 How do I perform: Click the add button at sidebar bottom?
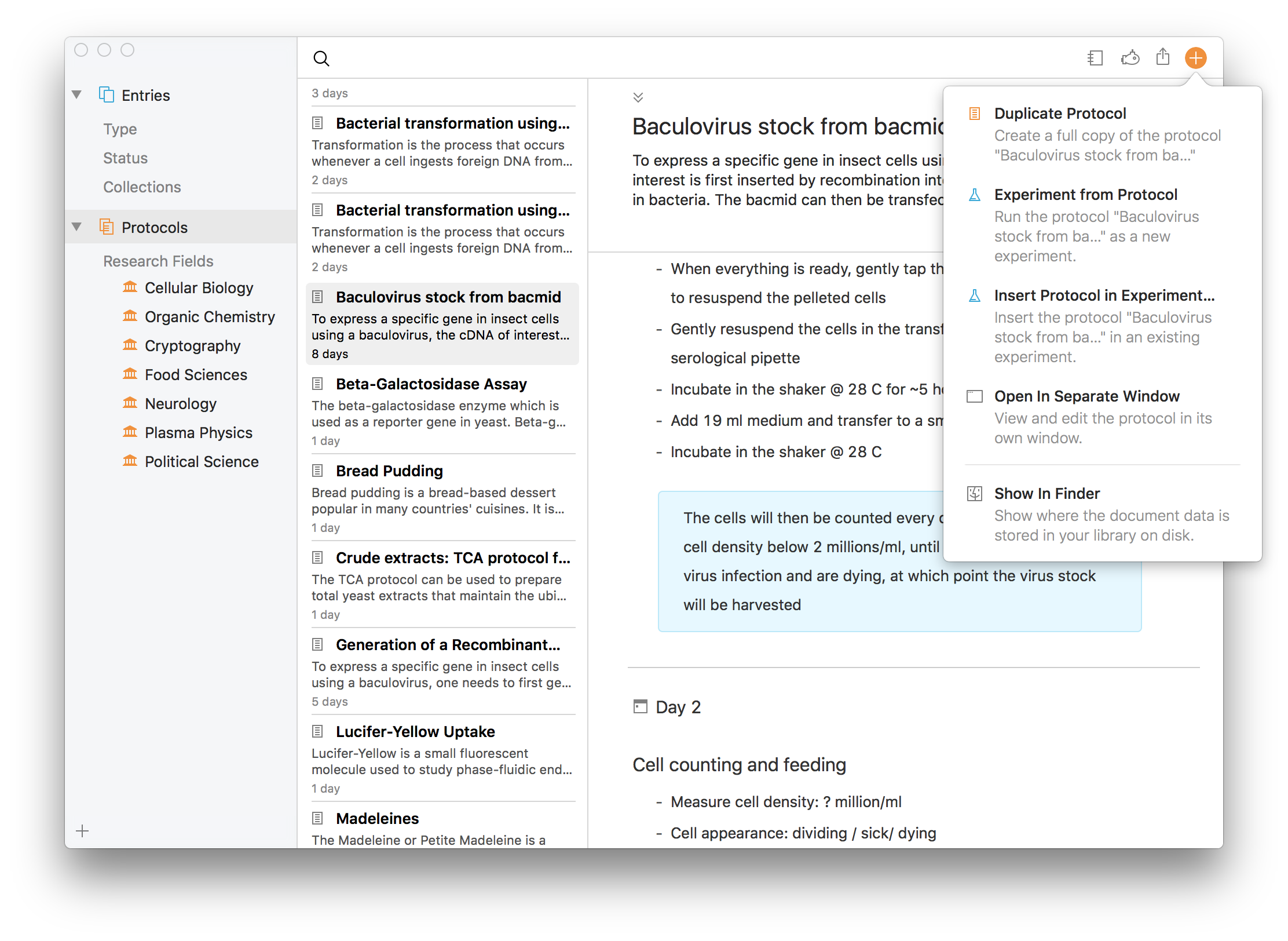(82, 831)
